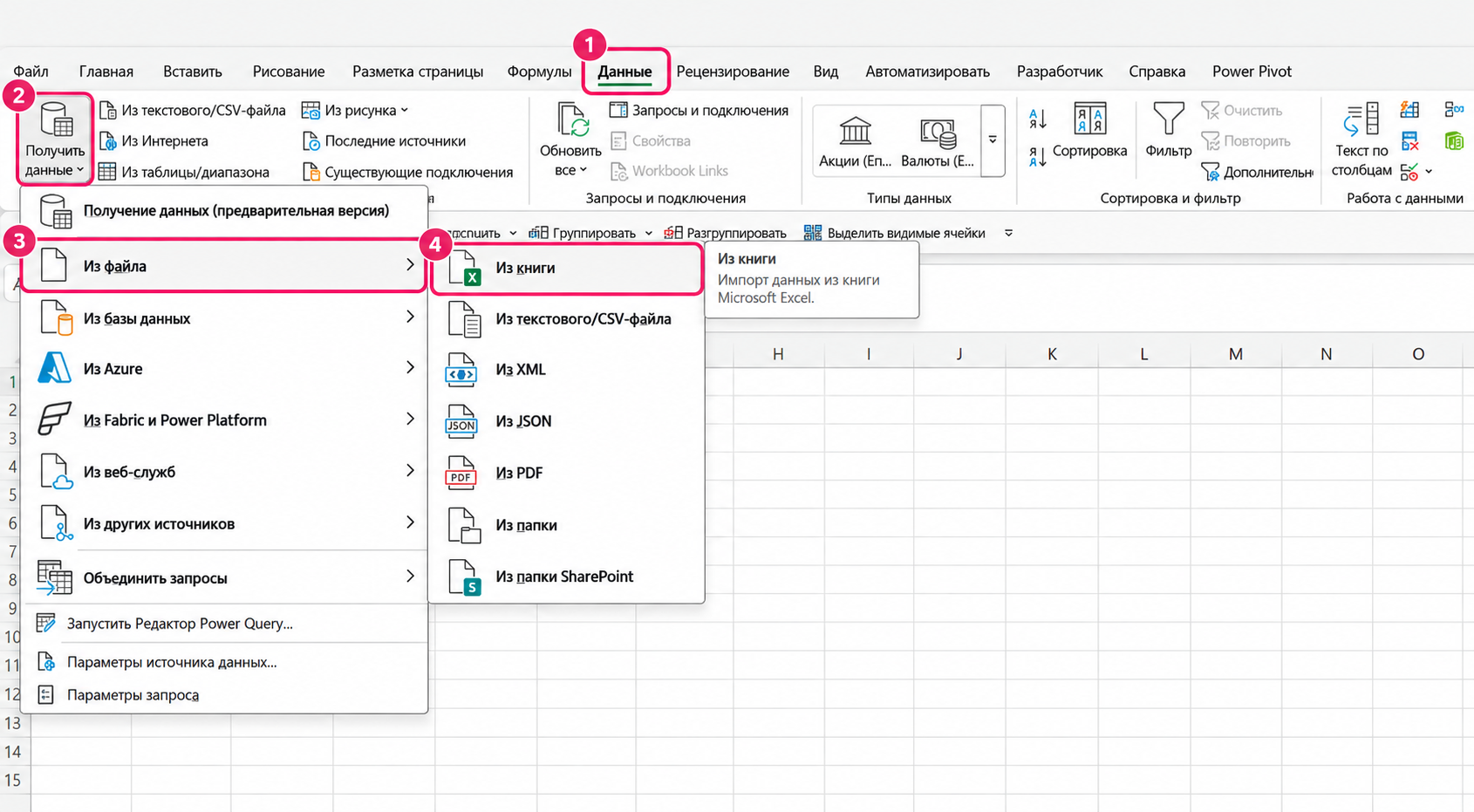Click the Сортировка icon
This screenshot has width=1474, height=812.
click(x=1089, y=119)
